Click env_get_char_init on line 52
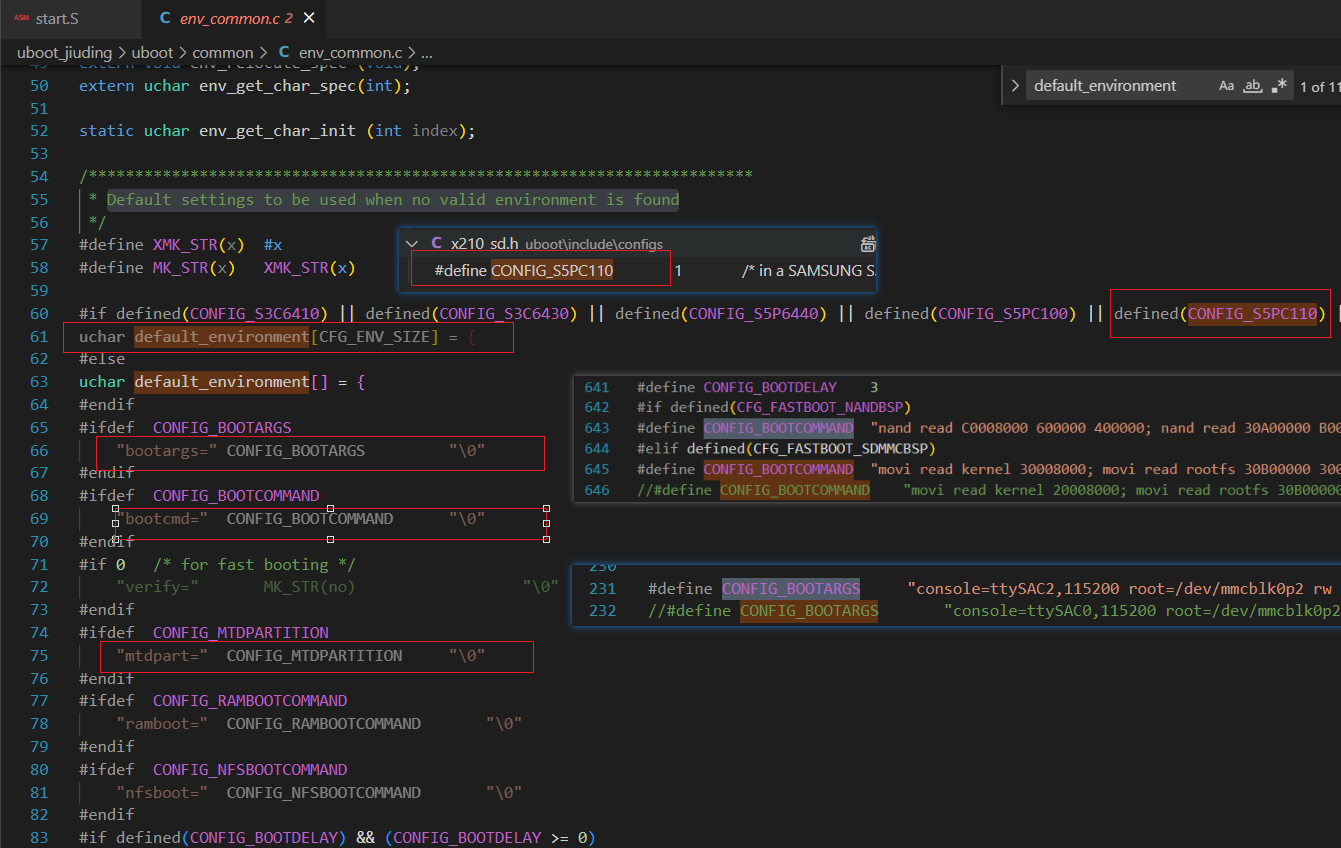This screenshot has height=848, width=1341. pos(277,131)
